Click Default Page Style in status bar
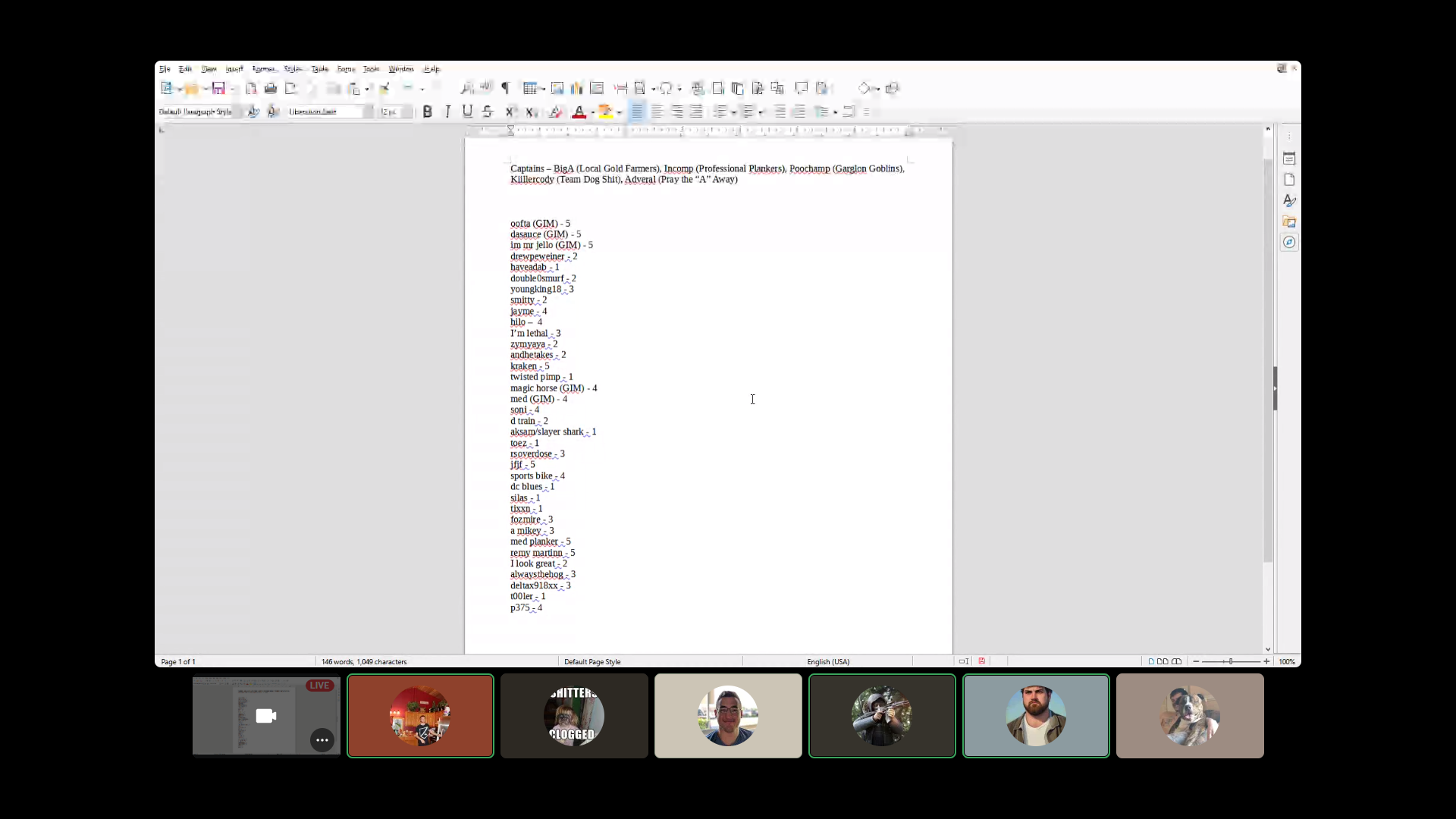The width and height of the screenshot is (1456, 819). click(x=592, y=661)
